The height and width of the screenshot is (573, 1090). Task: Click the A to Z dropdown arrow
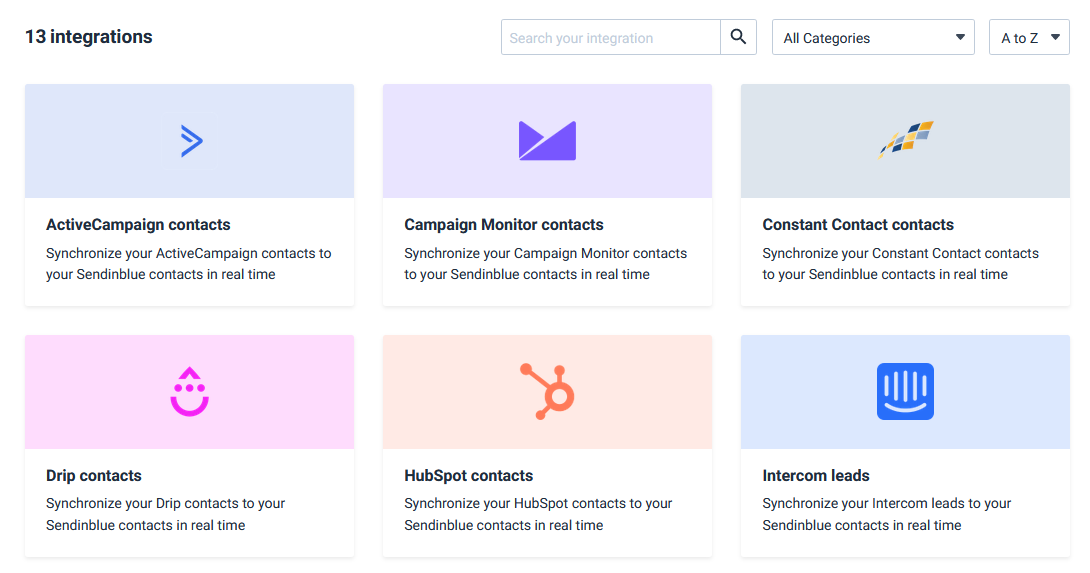pos(1055,37)
